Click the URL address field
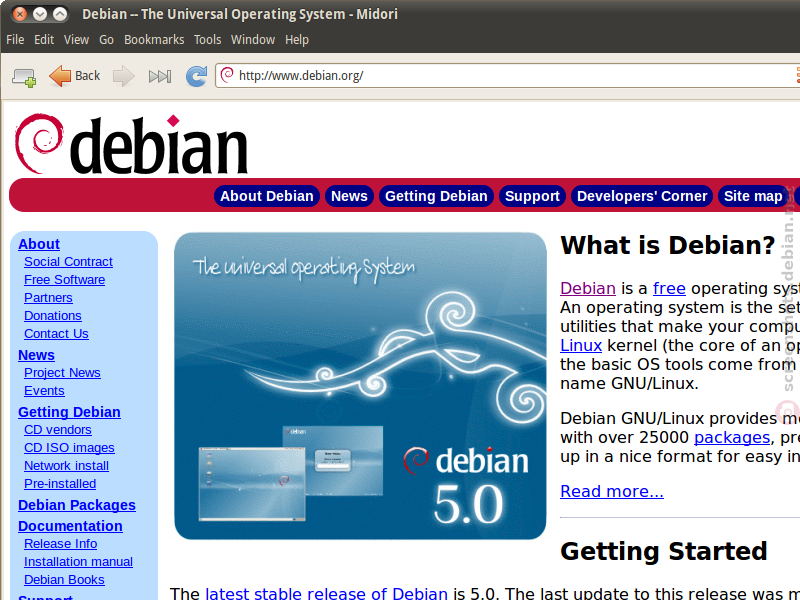The image size is (800, 600). coord(510,76)
